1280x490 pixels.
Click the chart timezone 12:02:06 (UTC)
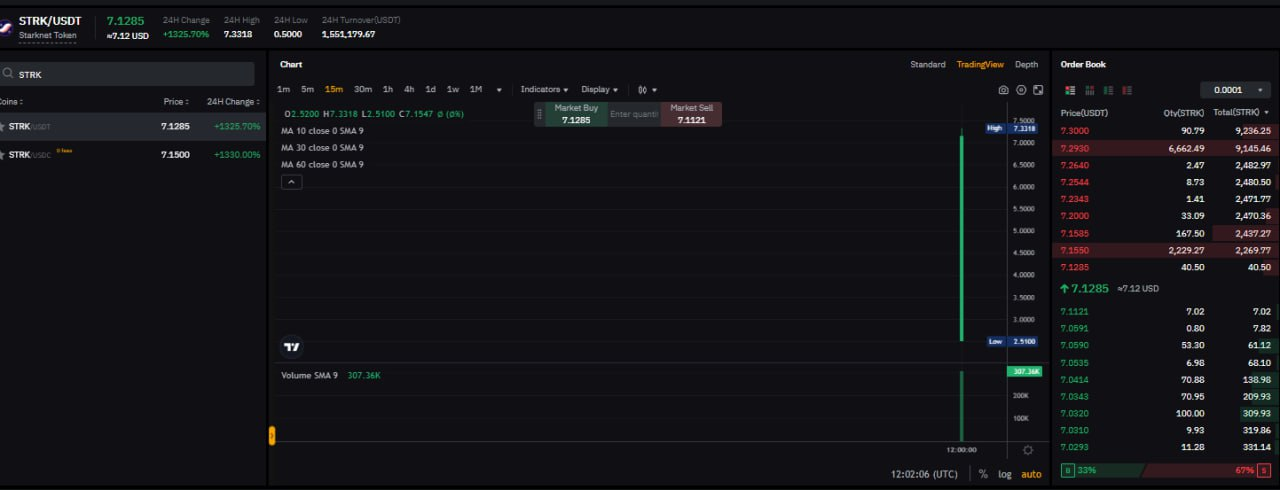coord(924,474)
